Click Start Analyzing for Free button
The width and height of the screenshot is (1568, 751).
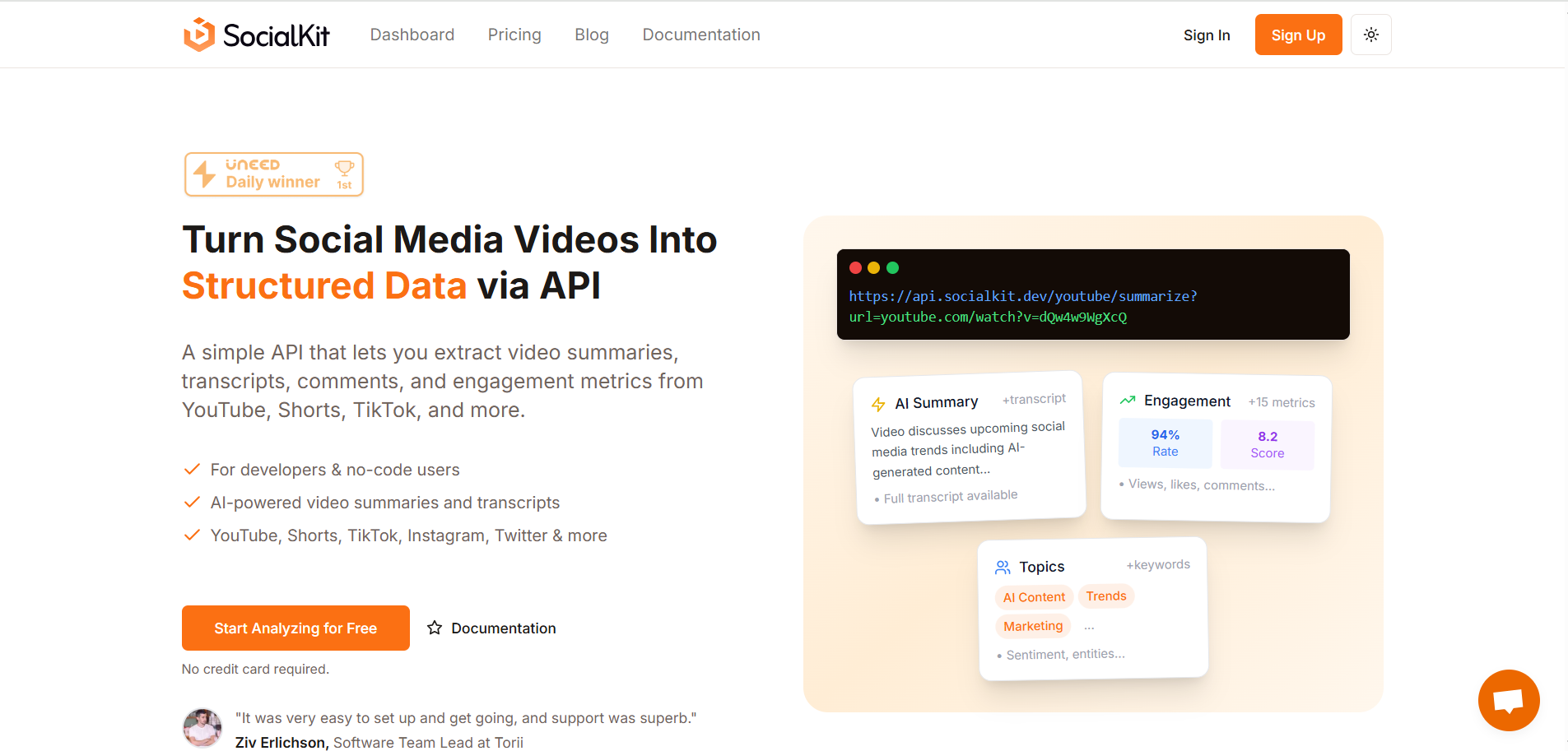coord(295,628)
